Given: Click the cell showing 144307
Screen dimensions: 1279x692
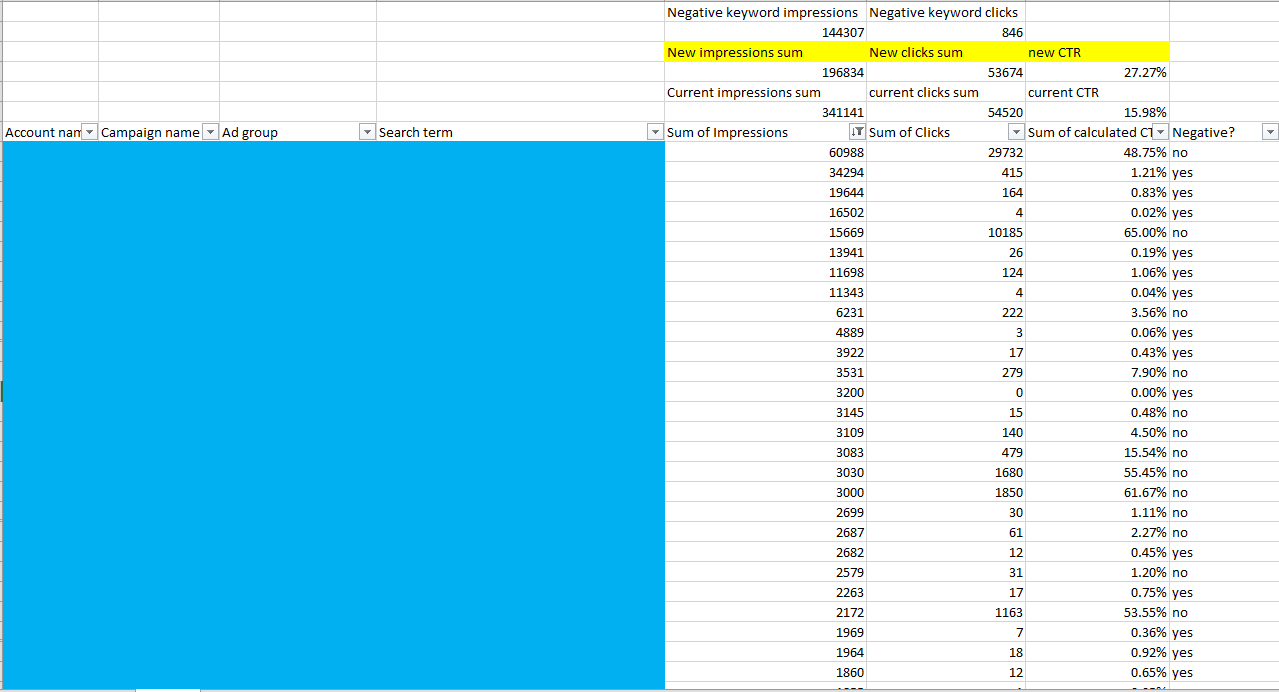Looking at the screenshot, I should point(765,32).
